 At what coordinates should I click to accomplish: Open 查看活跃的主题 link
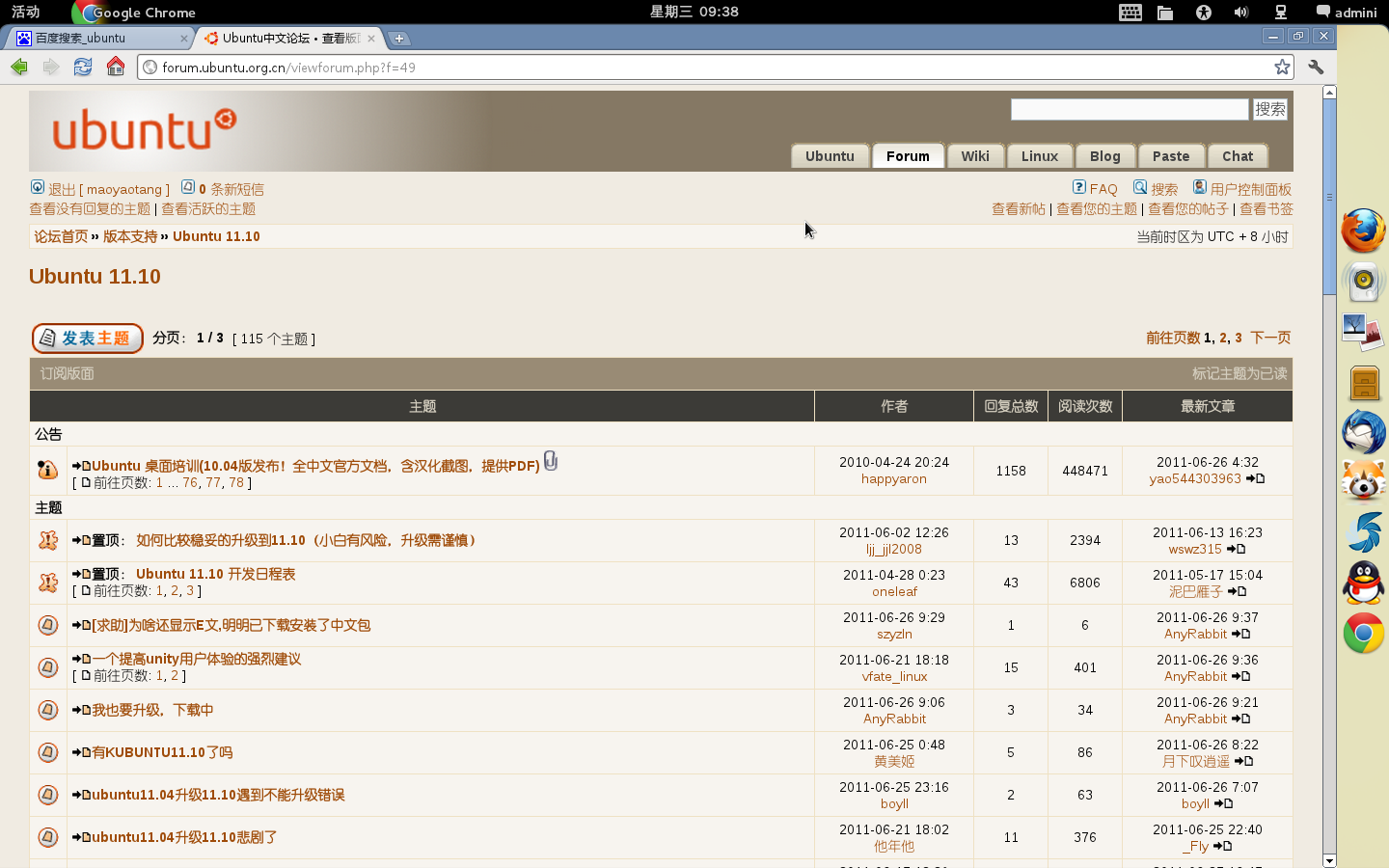(208, 208)
